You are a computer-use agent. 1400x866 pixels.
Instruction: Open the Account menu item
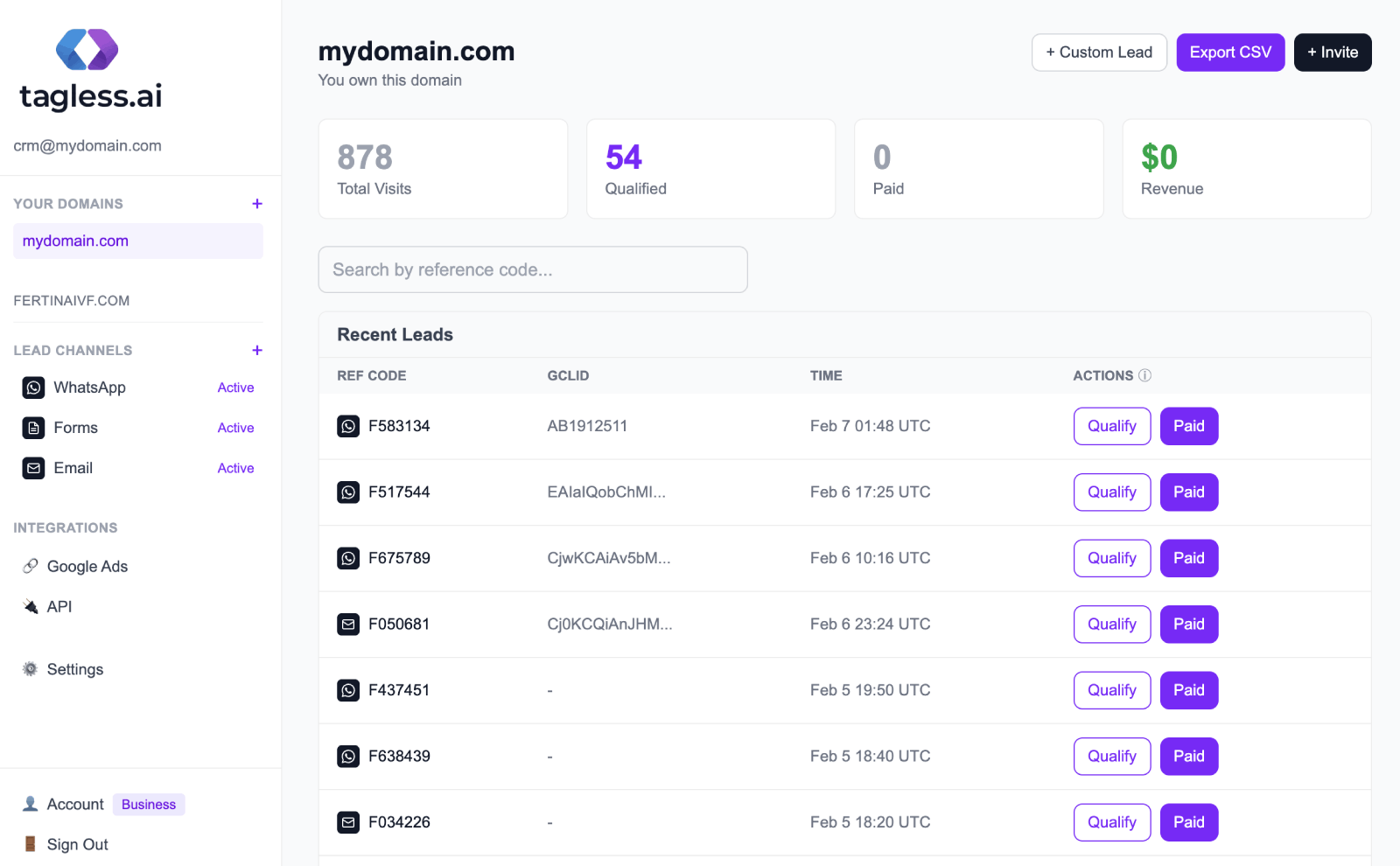click(75, 804)
